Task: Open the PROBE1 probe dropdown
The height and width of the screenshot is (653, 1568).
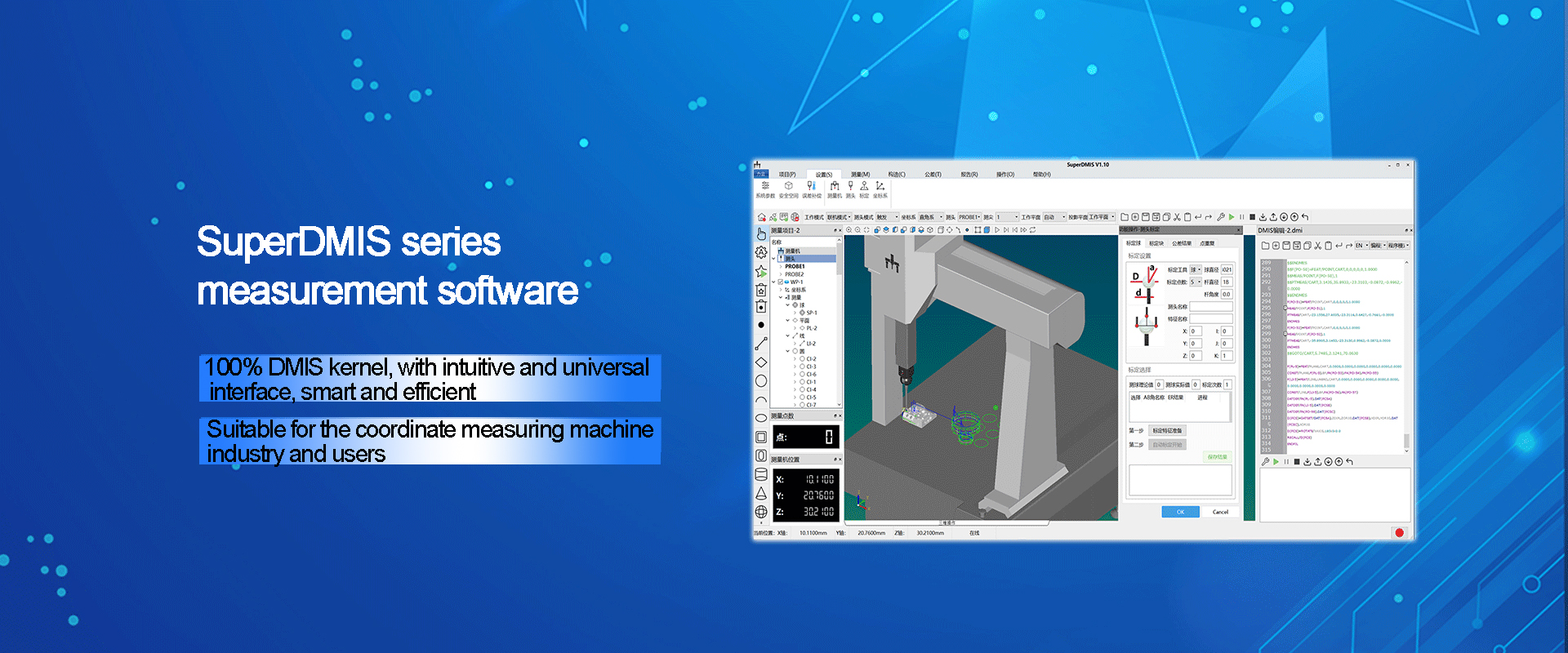Action: coord(969,217)
